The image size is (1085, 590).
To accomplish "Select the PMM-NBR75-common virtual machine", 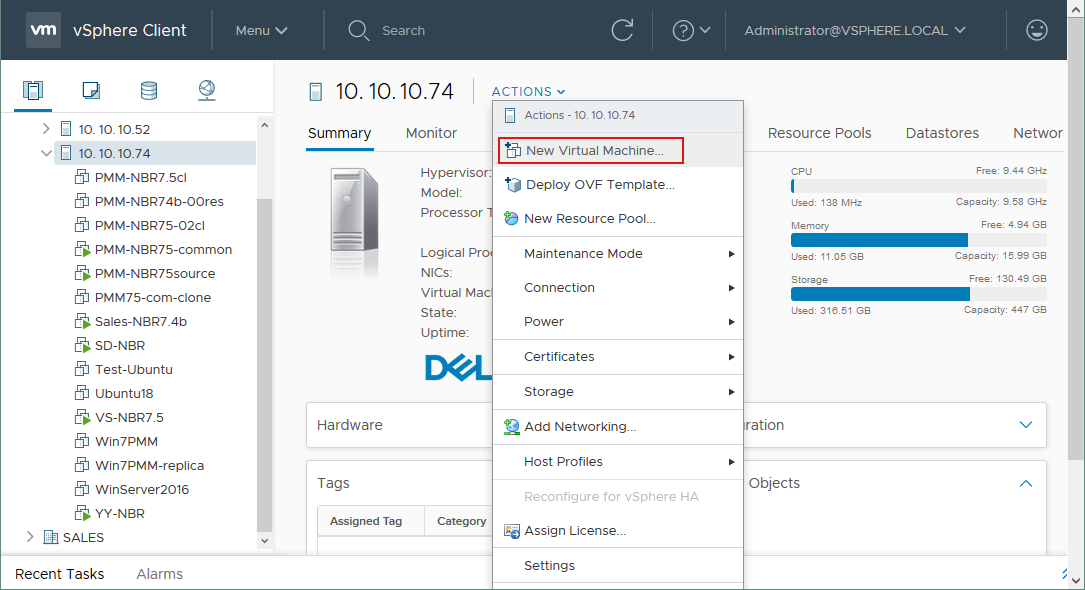I will 163,249.
